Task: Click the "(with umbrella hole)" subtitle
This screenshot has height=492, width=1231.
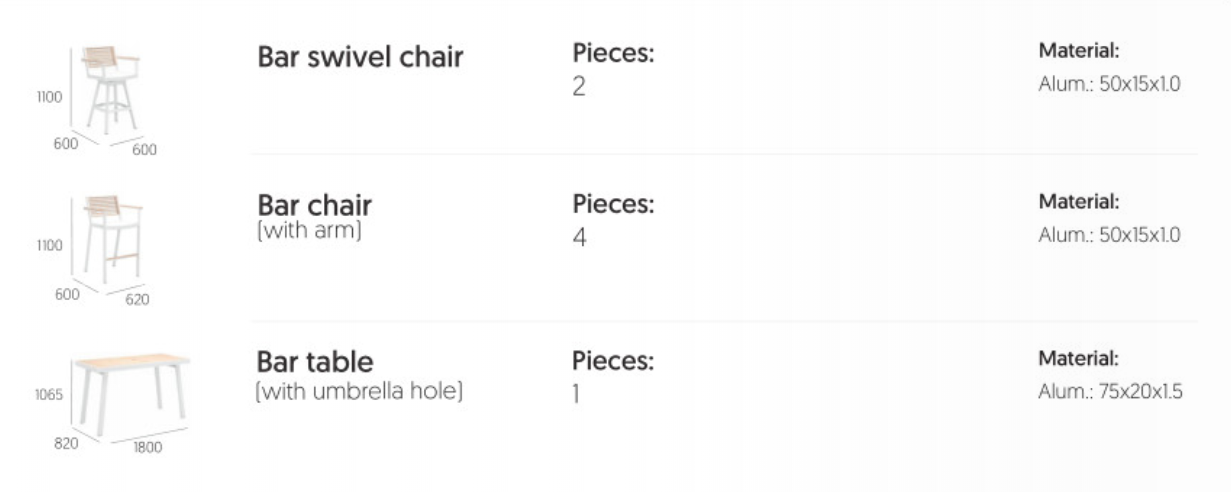Action: (359, 391)
